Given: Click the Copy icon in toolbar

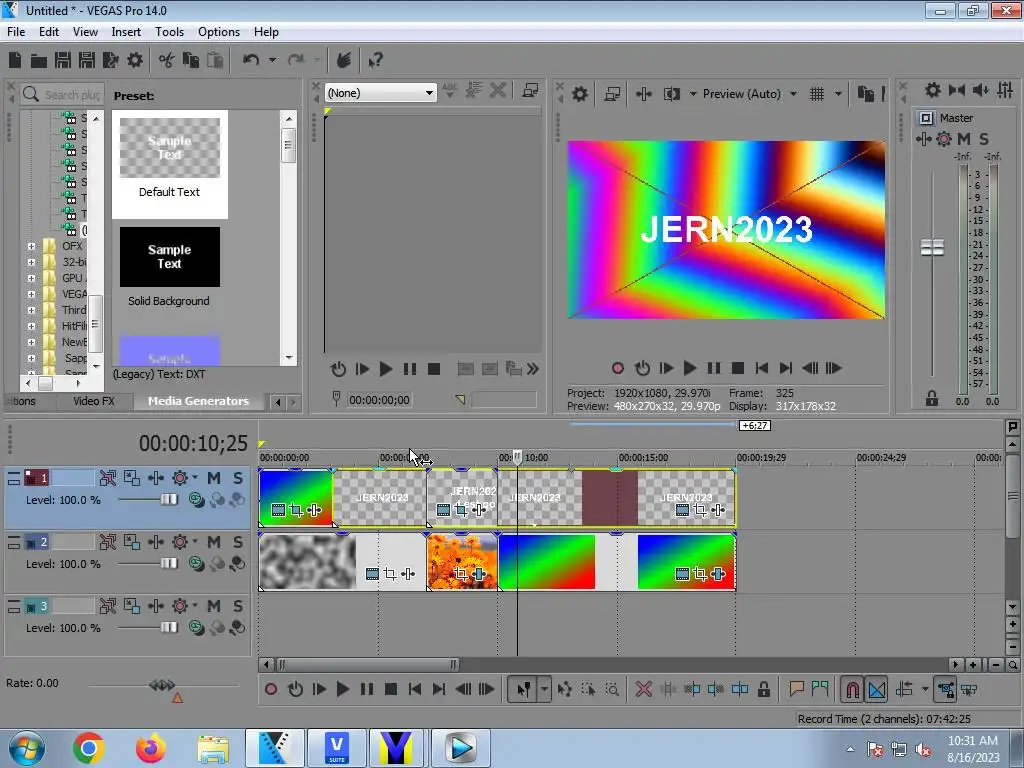Looking at the screenshot, I should point(191,61).
